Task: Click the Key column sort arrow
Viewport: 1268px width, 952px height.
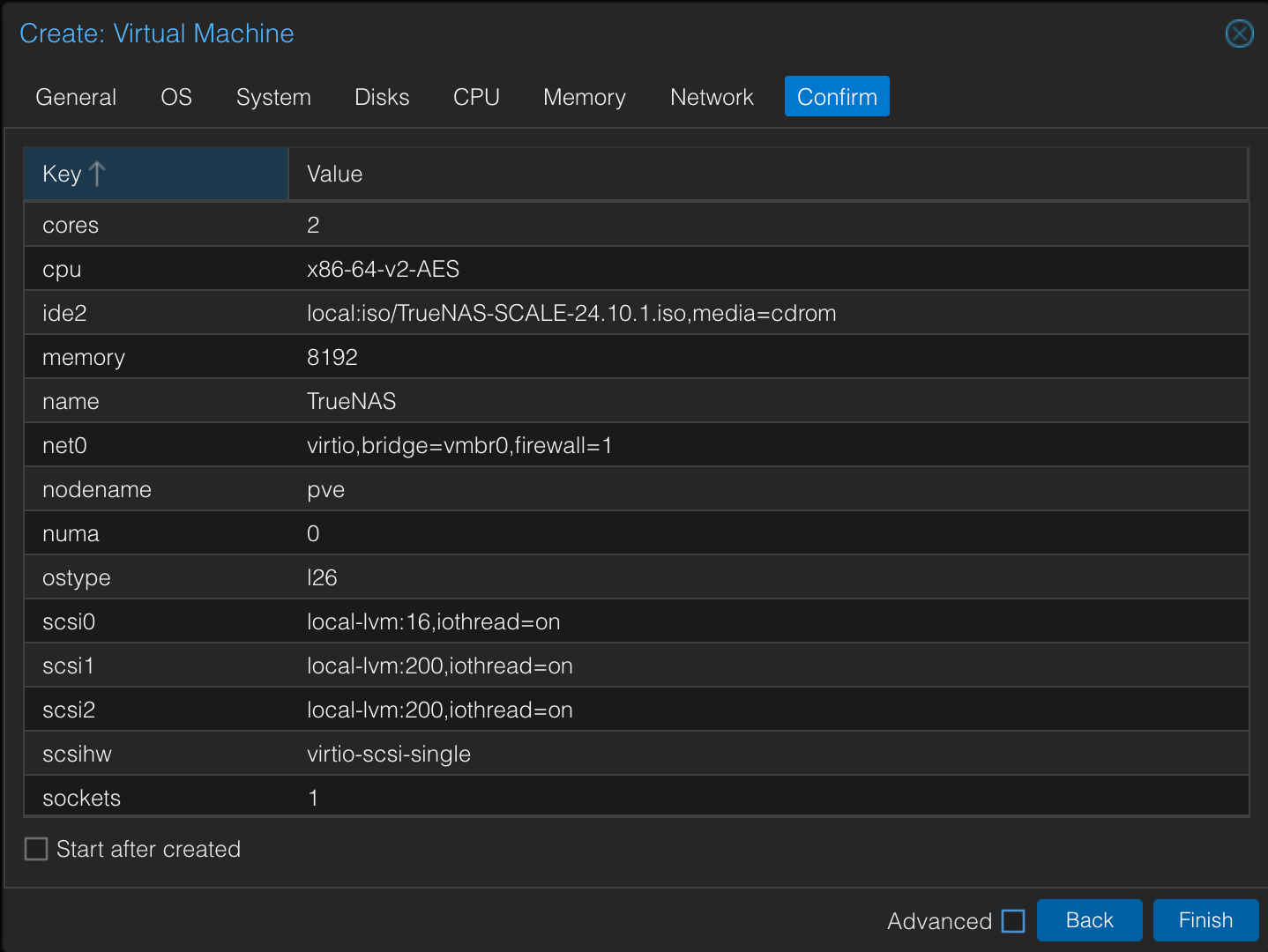Action: [97, 174]
